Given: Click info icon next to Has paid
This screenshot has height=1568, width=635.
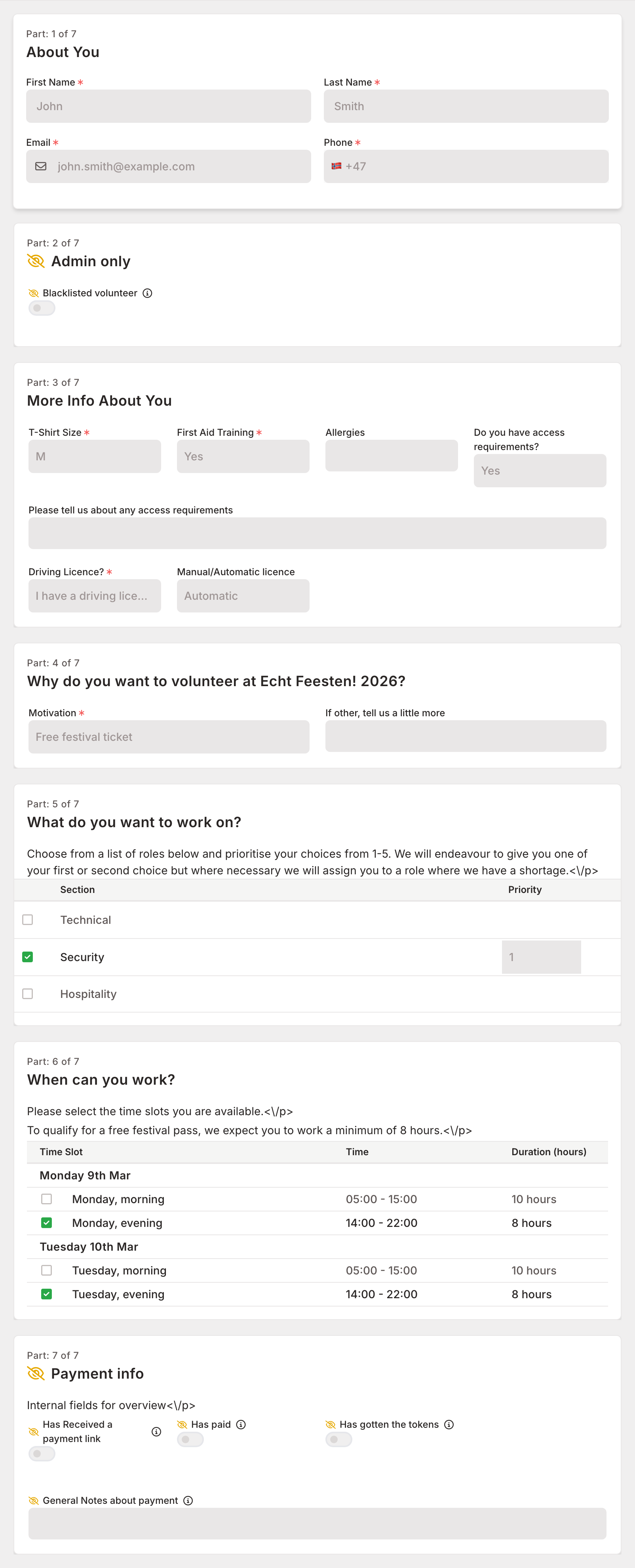Looking at the screenshot, I should (241, 1424).
